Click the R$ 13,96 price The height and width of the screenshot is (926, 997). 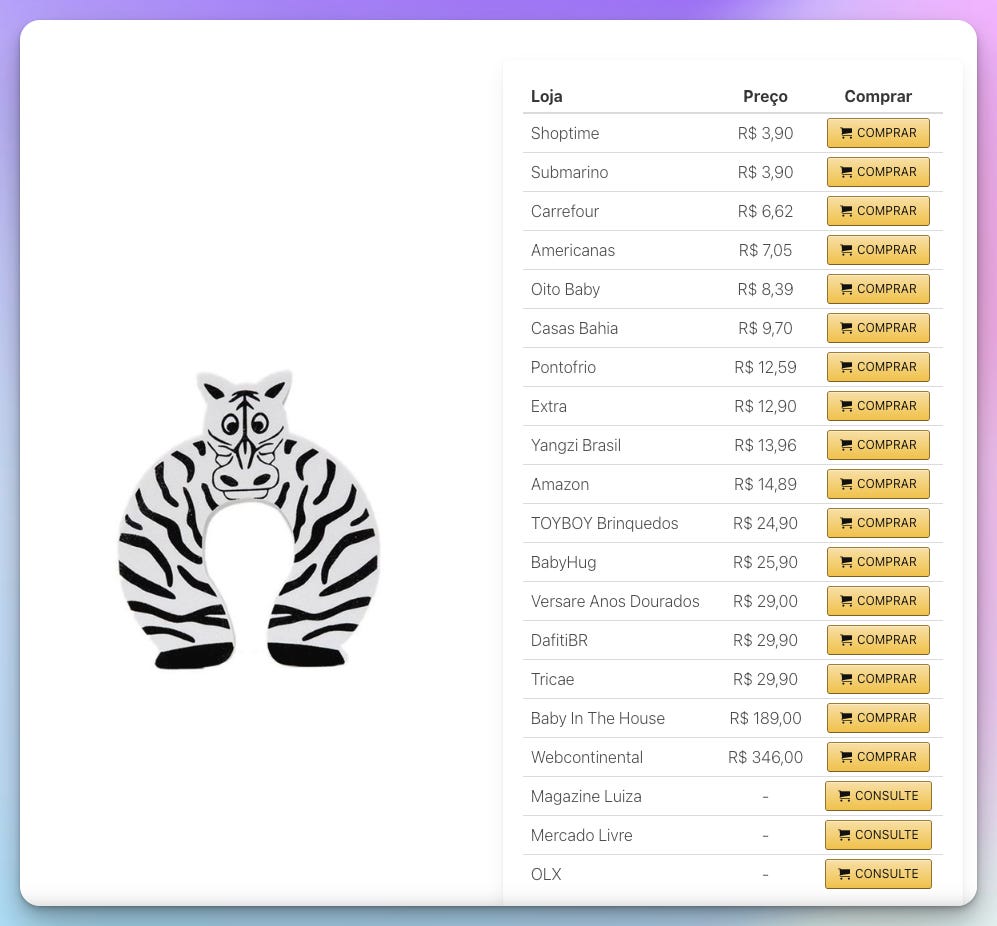point(765,445)
